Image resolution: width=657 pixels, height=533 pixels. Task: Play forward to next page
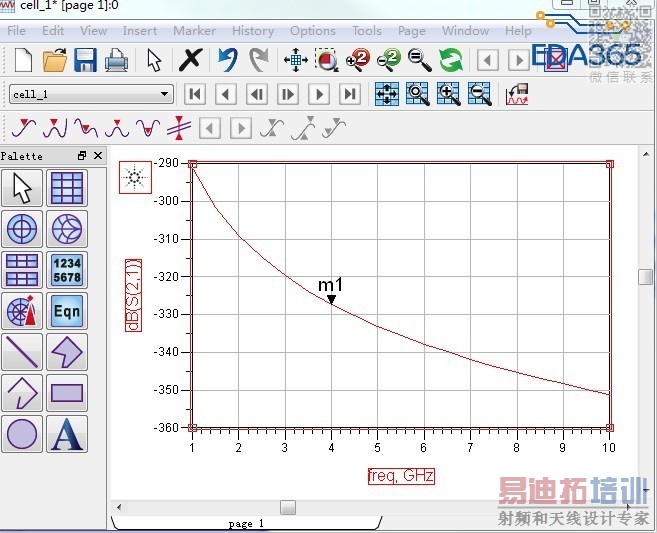[x=319, y=94]
